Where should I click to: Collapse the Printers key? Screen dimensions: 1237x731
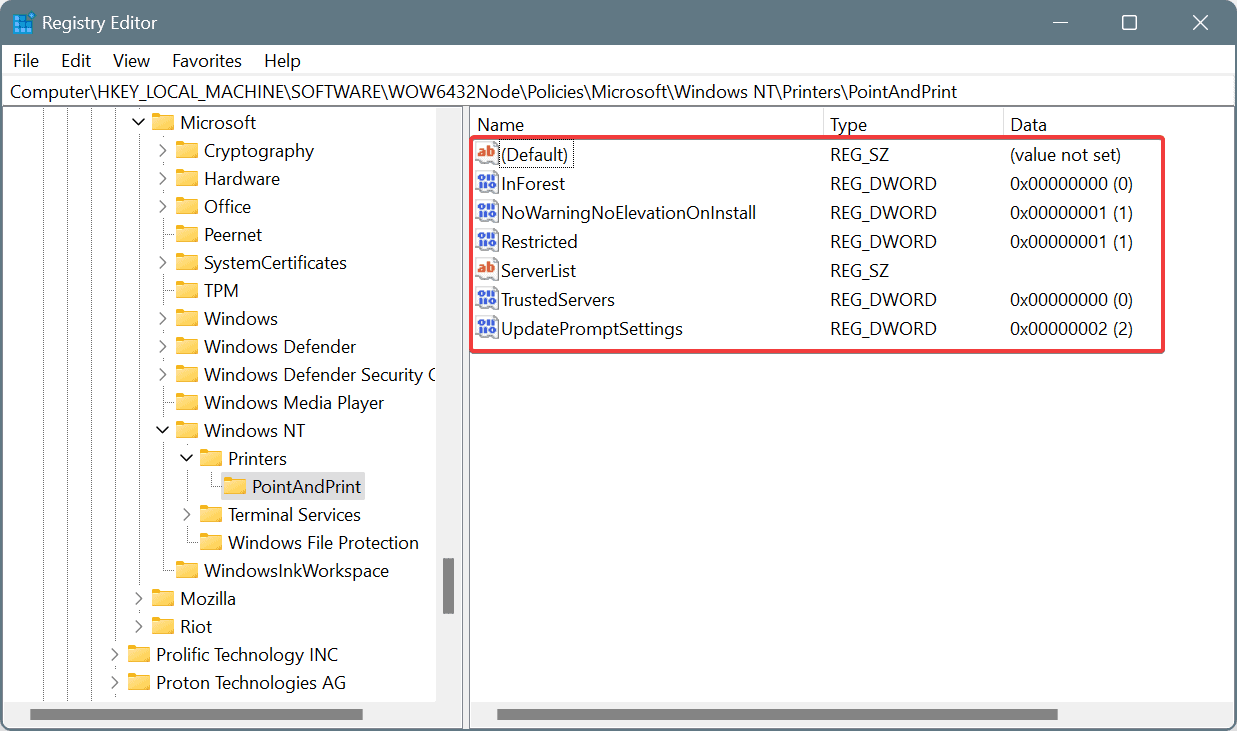coord(186,458)
